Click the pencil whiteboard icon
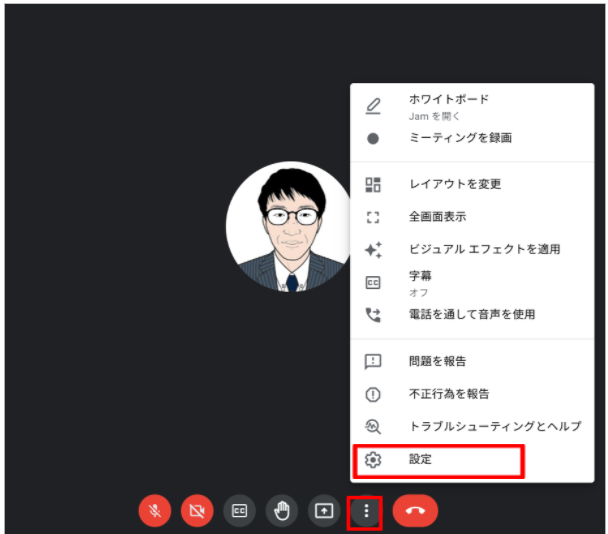Screen dimensions: 608x534 pos(373,106)
